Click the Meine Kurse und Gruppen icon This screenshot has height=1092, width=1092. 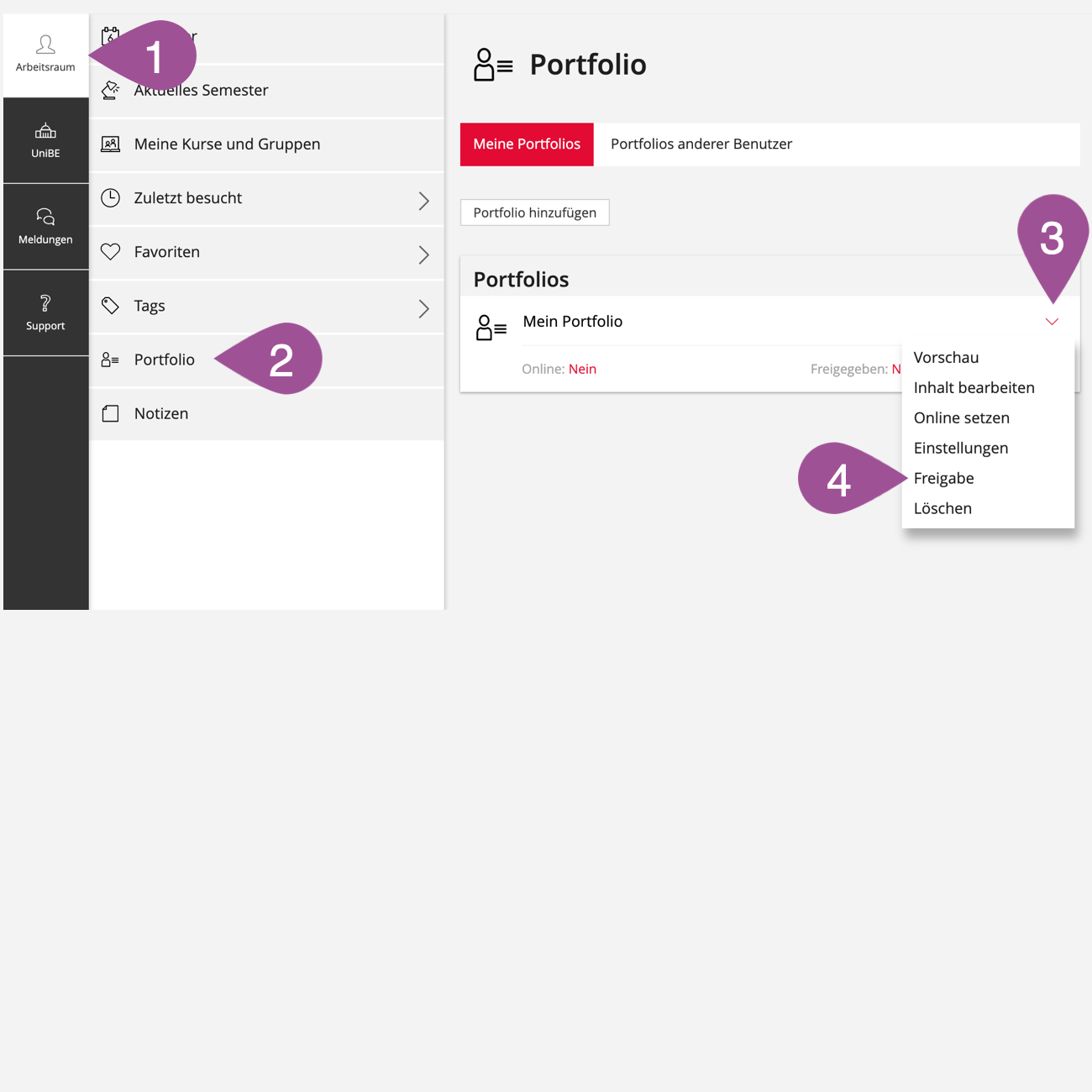point(110,144)
